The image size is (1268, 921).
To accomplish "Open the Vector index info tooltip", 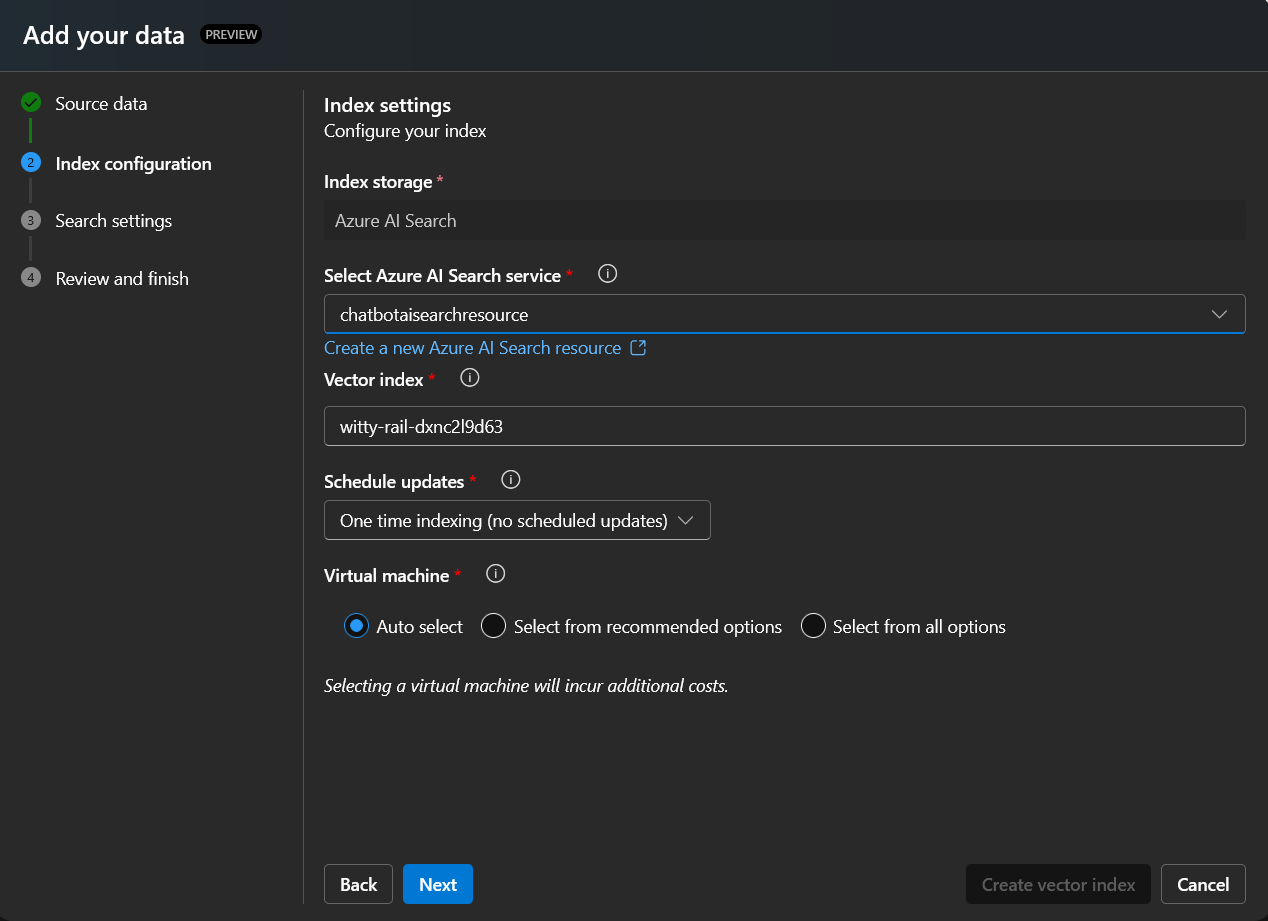I will (469, 378).
